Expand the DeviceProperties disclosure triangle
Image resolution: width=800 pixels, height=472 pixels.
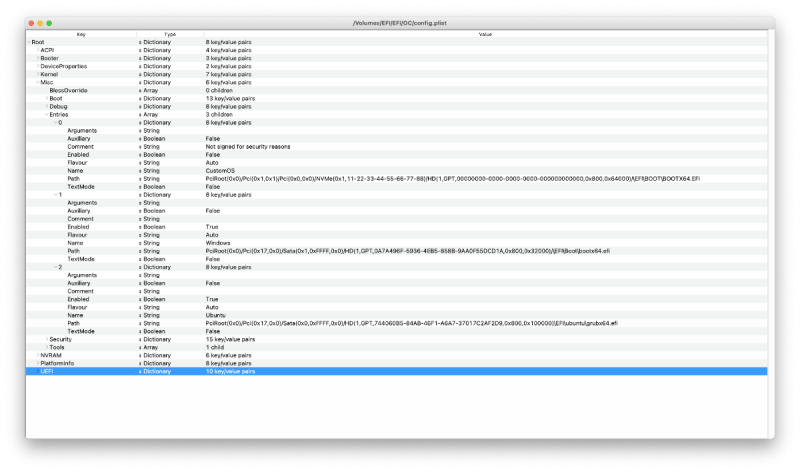[x=38, y=66]
